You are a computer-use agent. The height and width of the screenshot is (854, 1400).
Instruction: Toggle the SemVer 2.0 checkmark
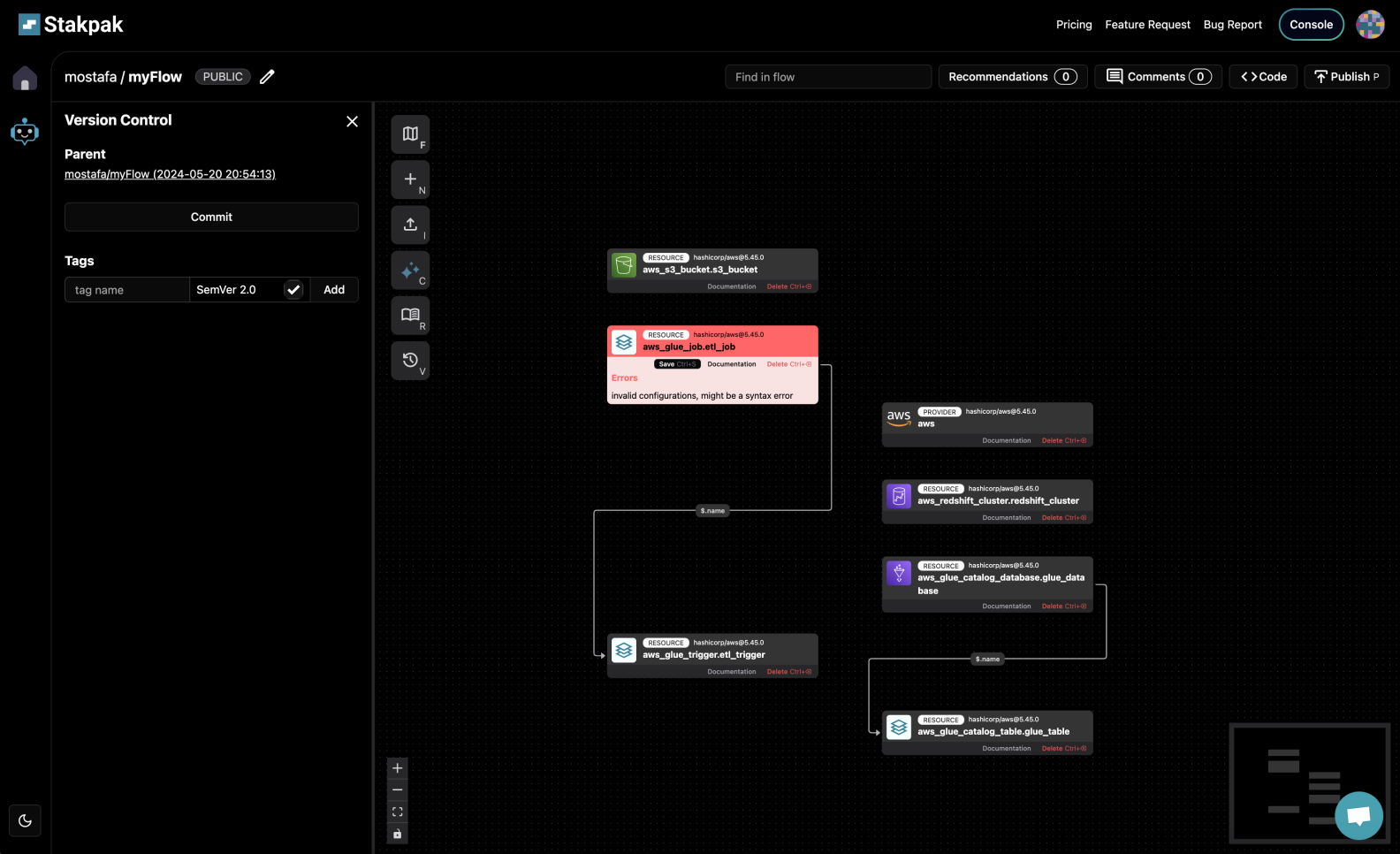293,290
